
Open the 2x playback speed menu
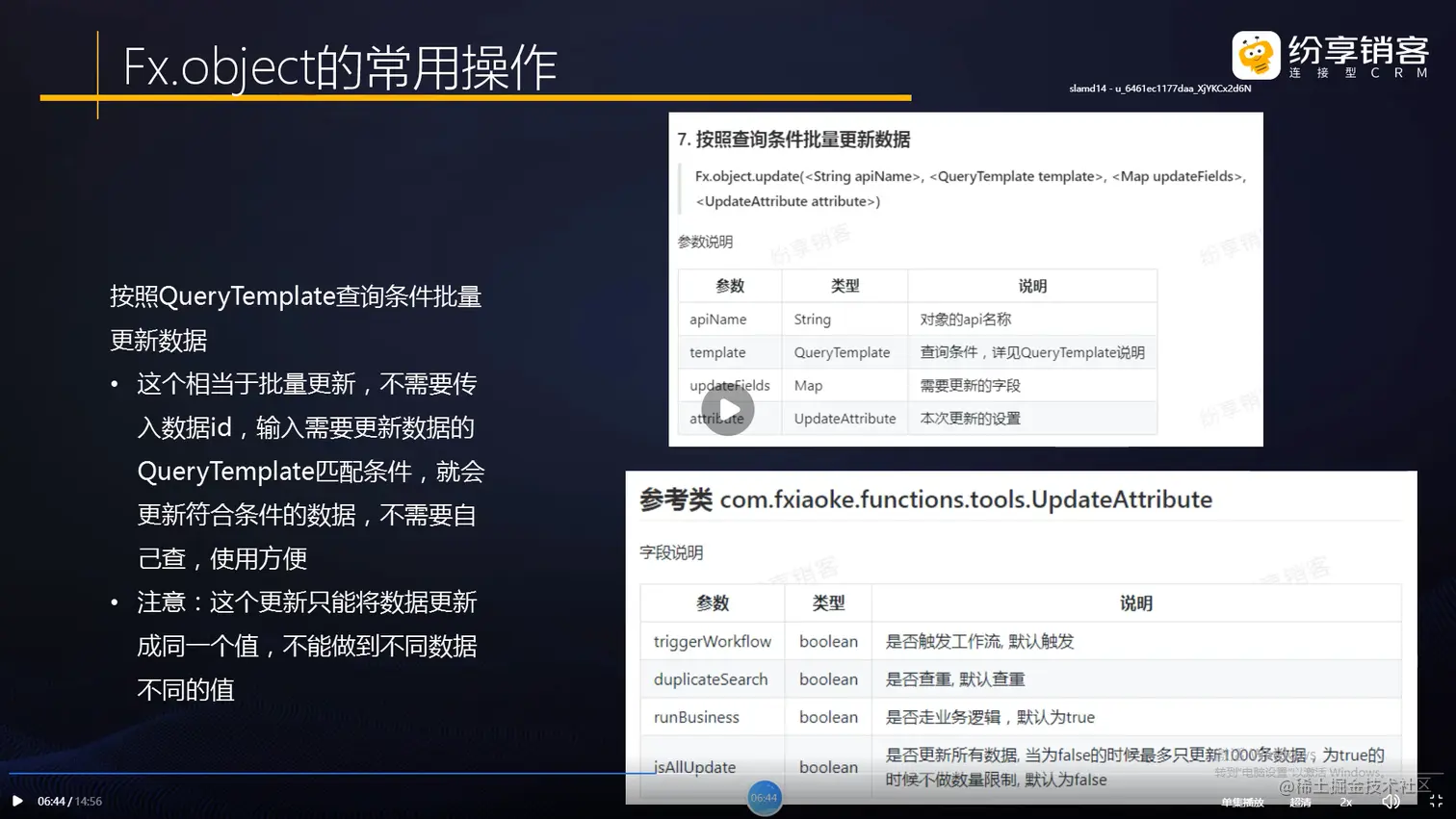1346,802
